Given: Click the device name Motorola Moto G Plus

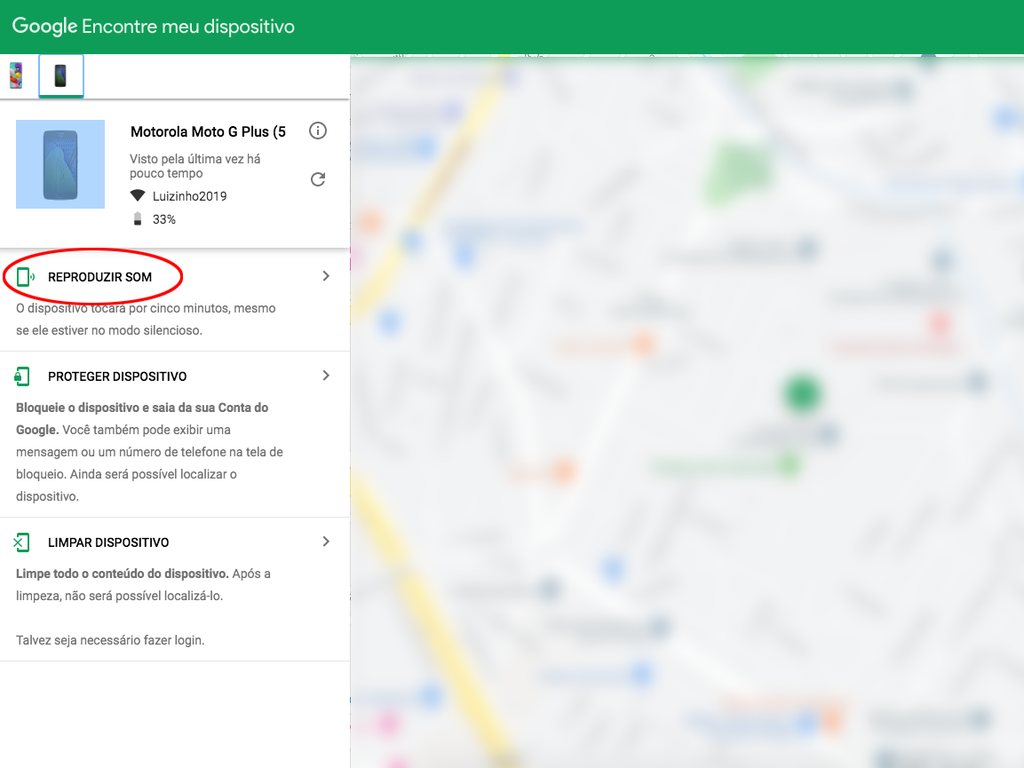Looking at the screenshot, I should click(x=208, y=131).
